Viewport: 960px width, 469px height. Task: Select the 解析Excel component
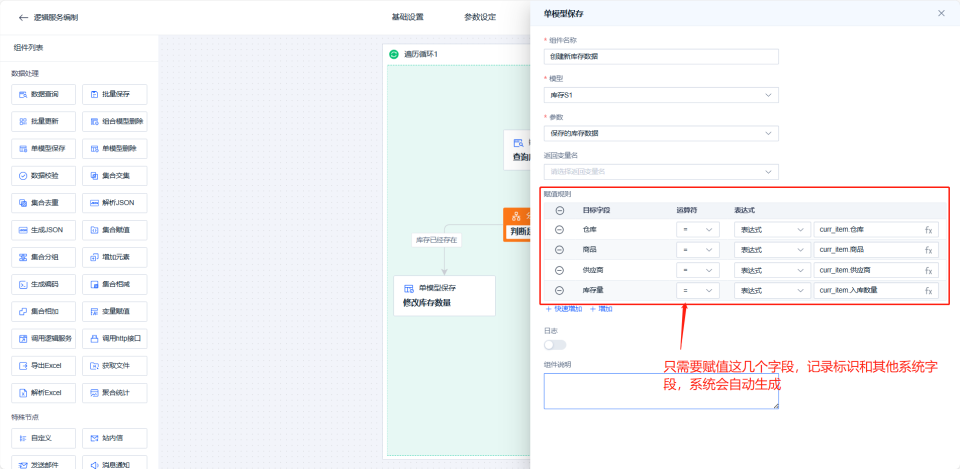43,393
